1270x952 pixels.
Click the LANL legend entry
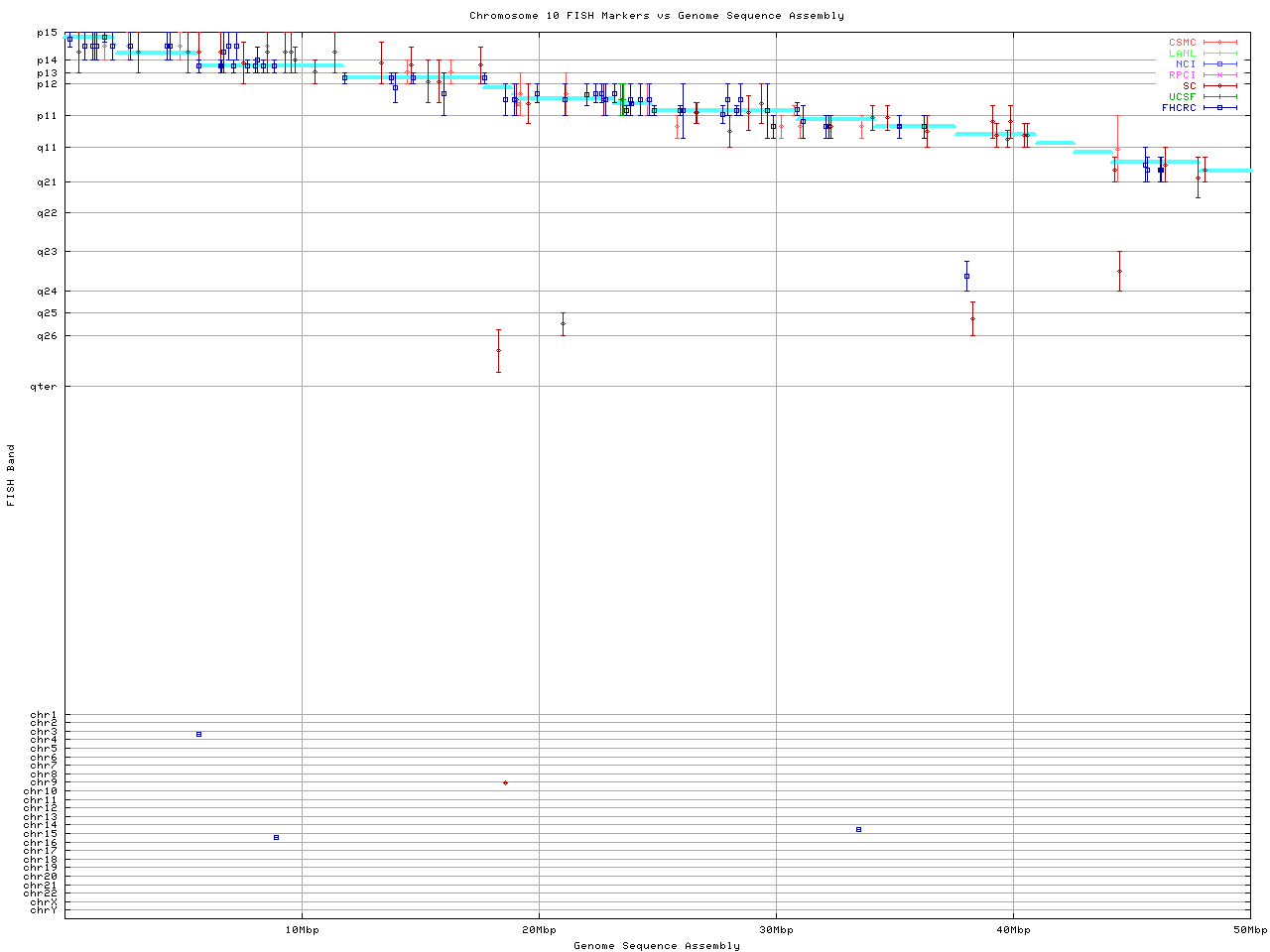pyautogui.click(x=1182, y=54)
